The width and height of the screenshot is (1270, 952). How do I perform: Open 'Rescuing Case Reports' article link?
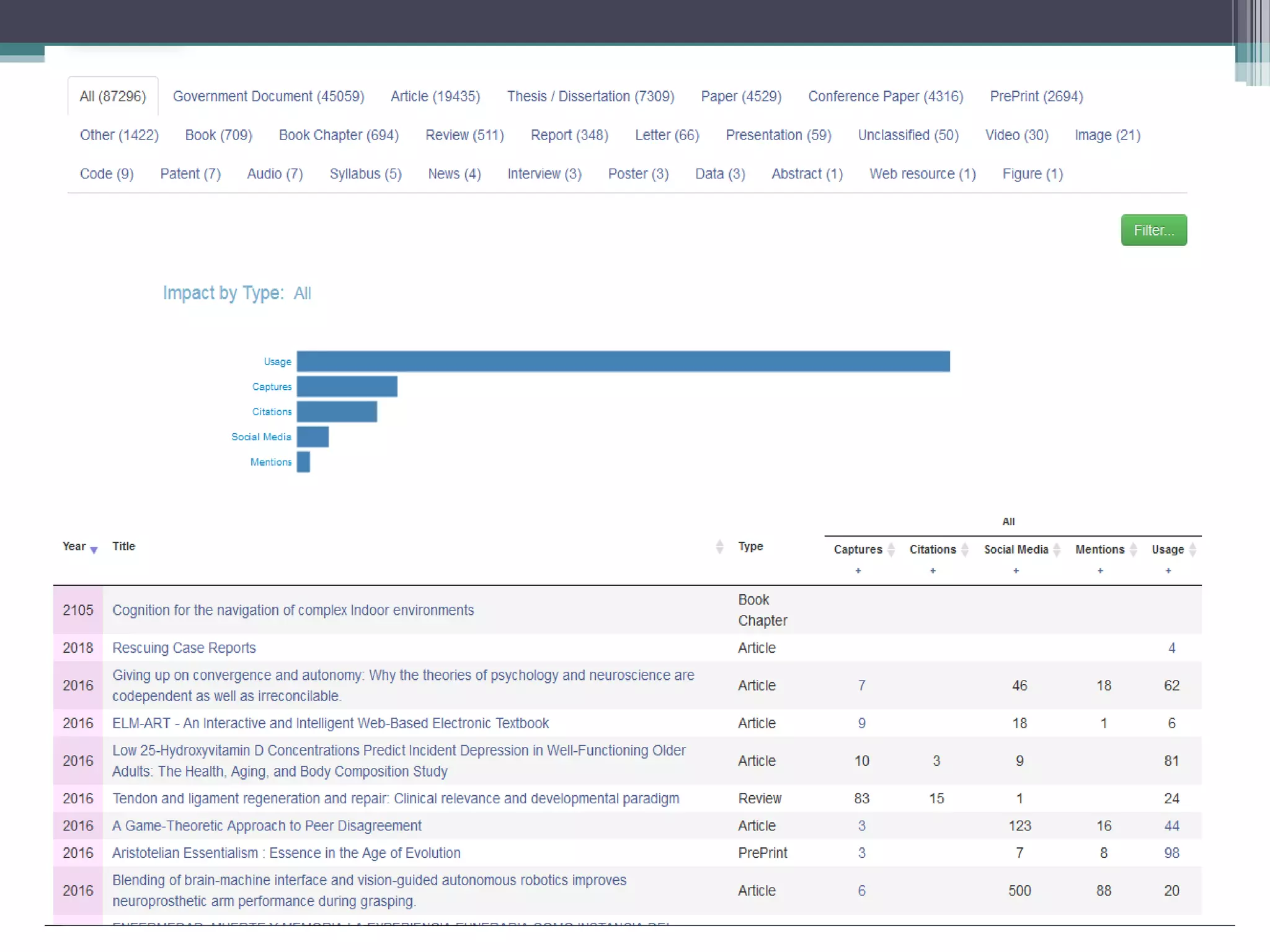tap(184, 648)
